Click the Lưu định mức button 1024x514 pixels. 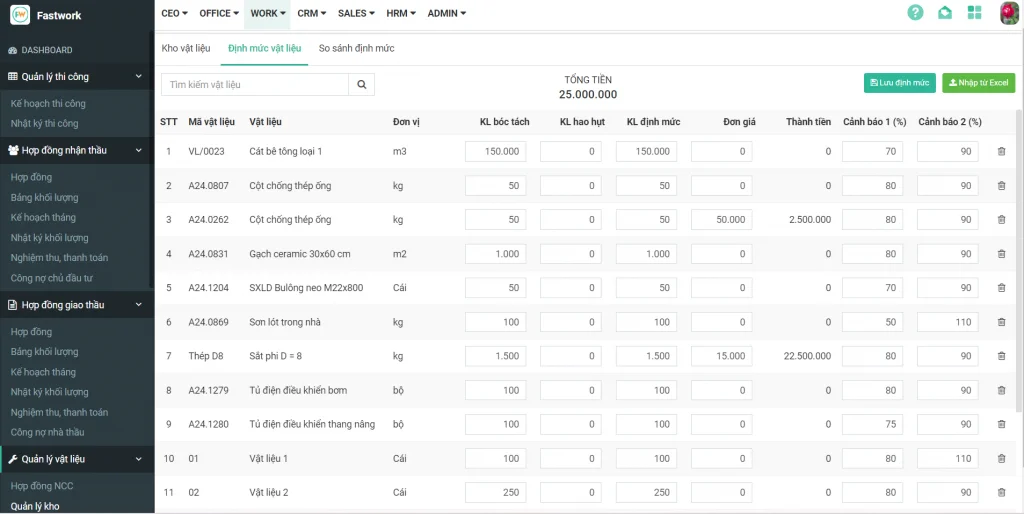coord(899,83)
